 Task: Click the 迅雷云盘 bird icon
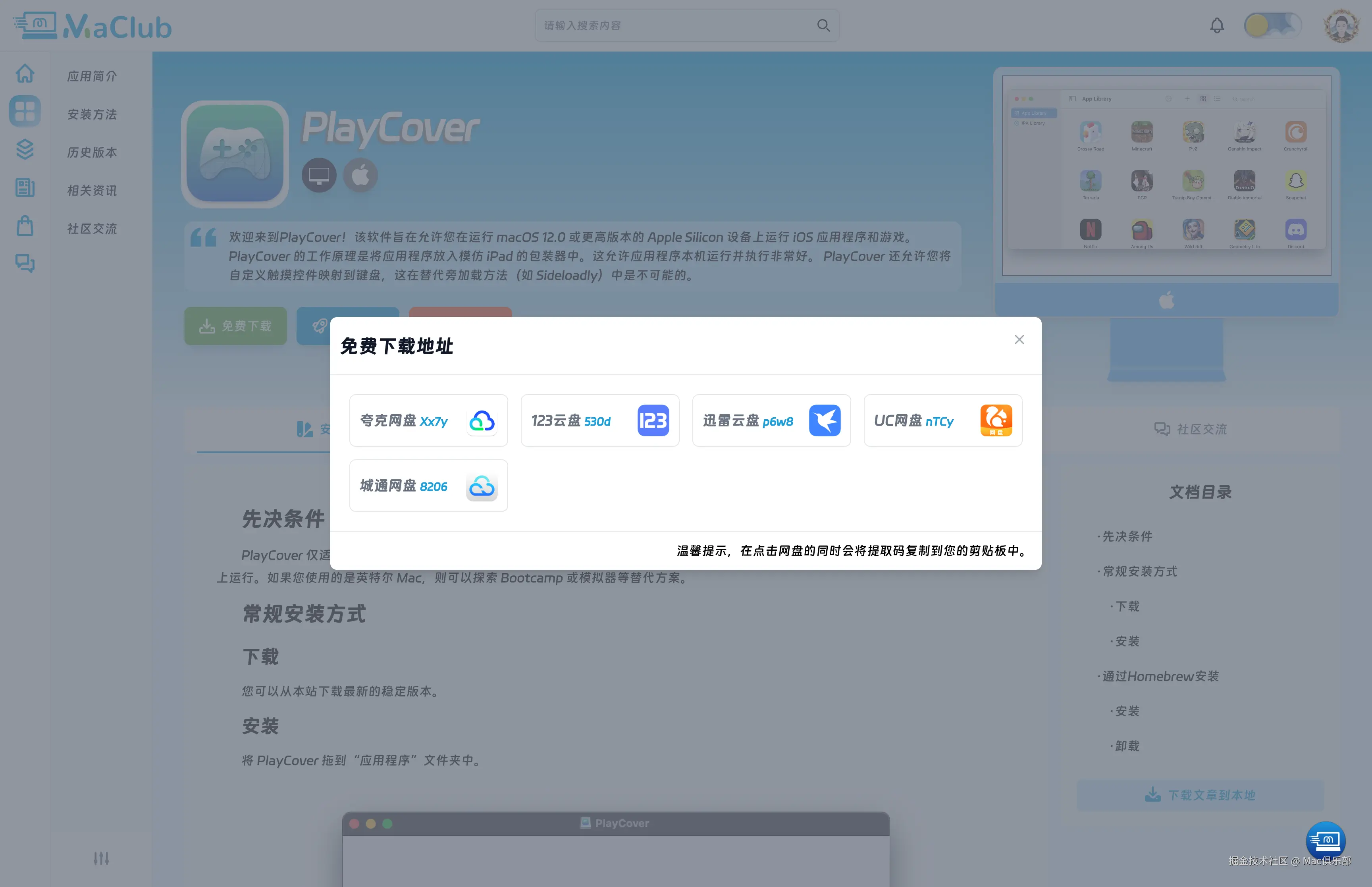point(825,420)
